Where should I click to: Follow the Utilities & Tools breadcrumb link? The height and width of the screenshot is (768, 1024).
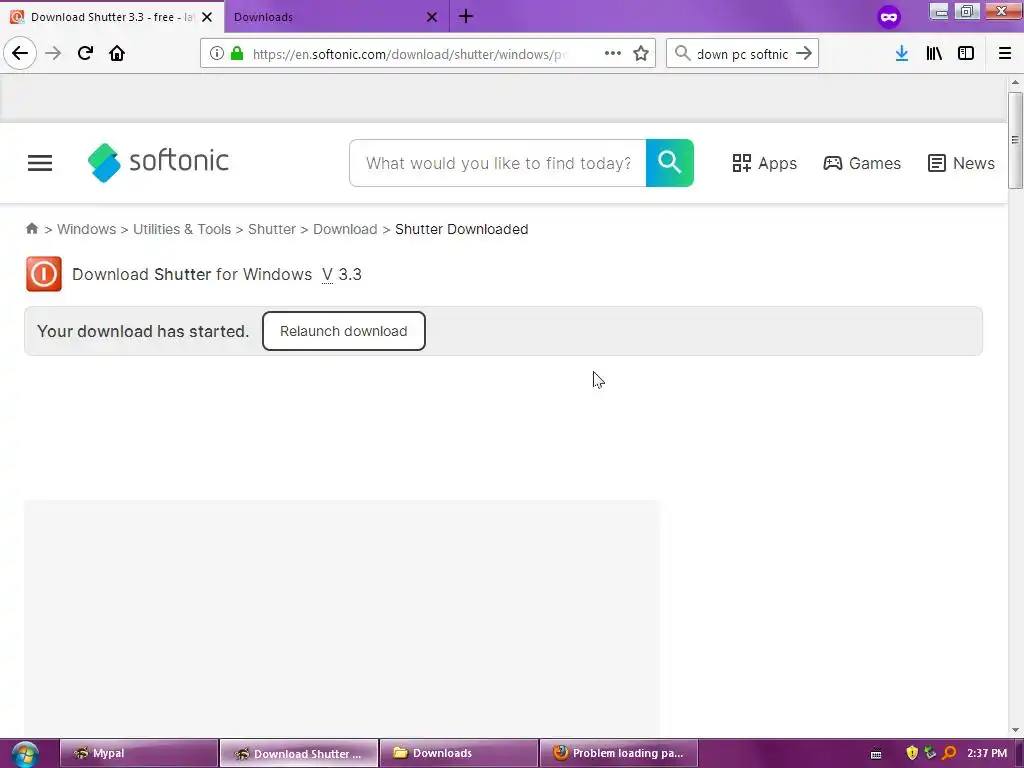[x=182, y=229]
